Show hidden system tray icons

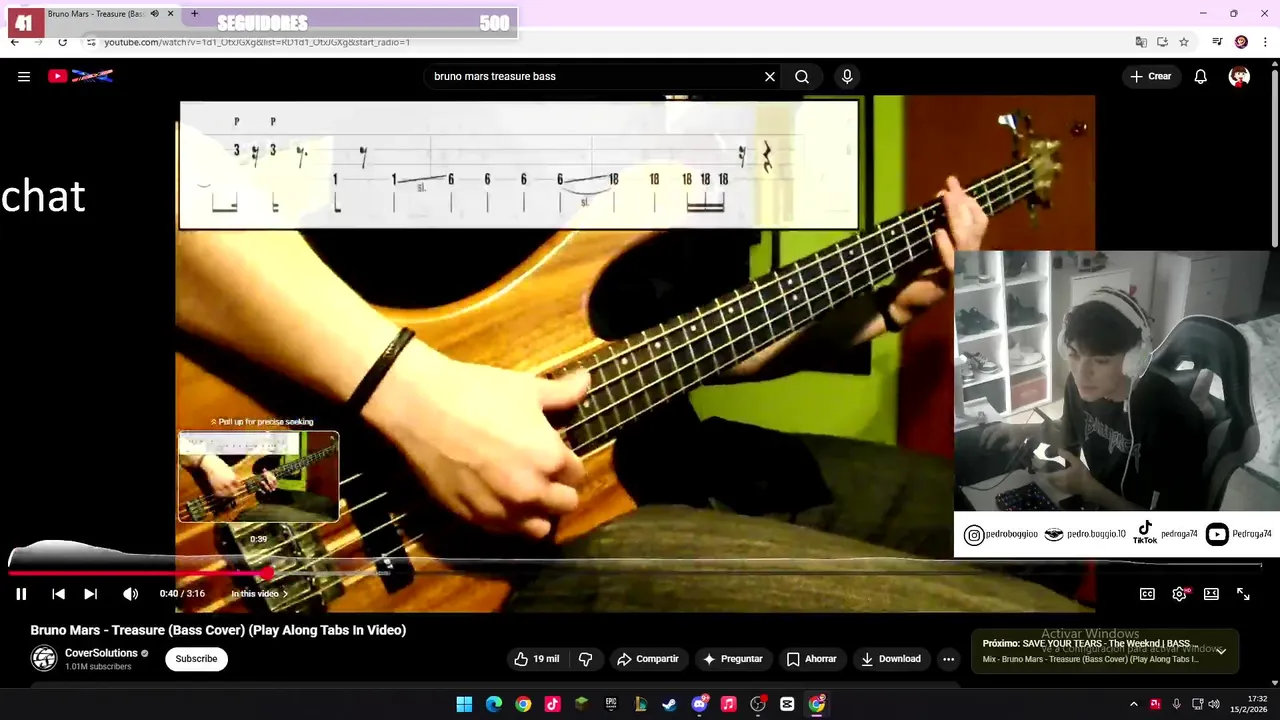(1133, 704)
